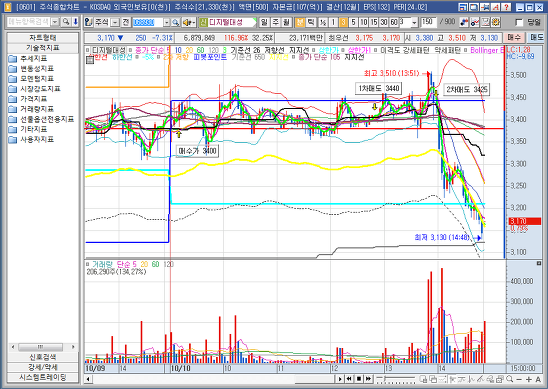Select the 주 weekly period button
The width and height of the screenshot is (548, 389).
coord(275,22)
